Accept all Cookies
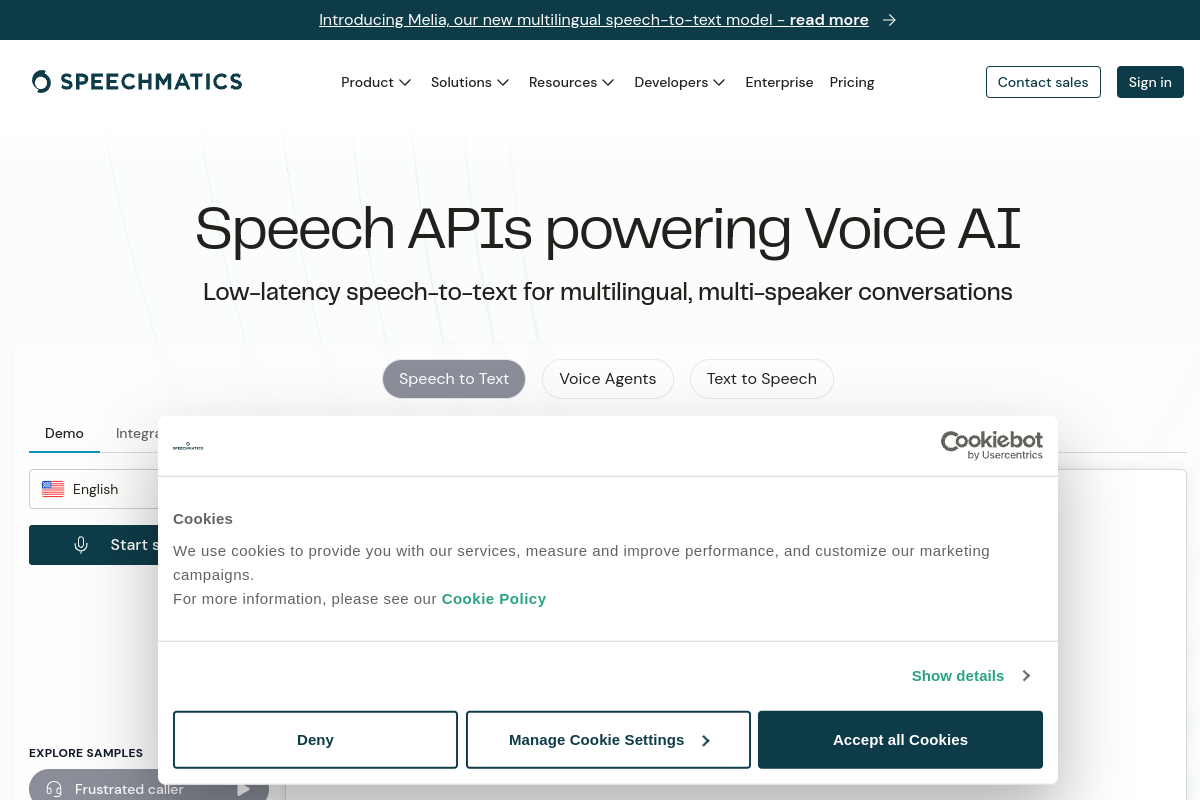Image resolution: width=1200 pixels, height=800 pixels. (x=900, y=740)
